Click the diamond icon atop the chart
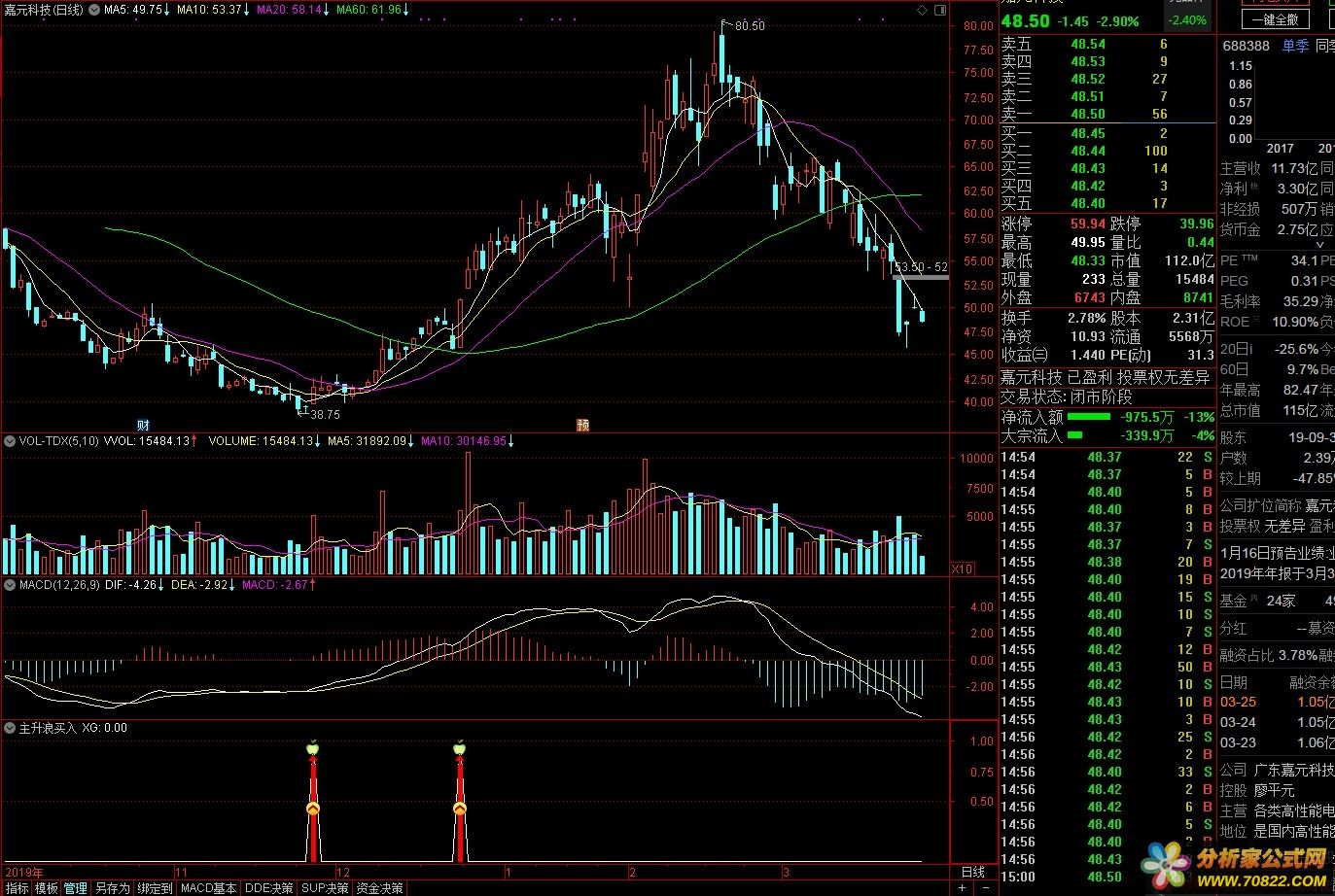Viewport: 1335px width, 896px height. click(x=922, y=10)
